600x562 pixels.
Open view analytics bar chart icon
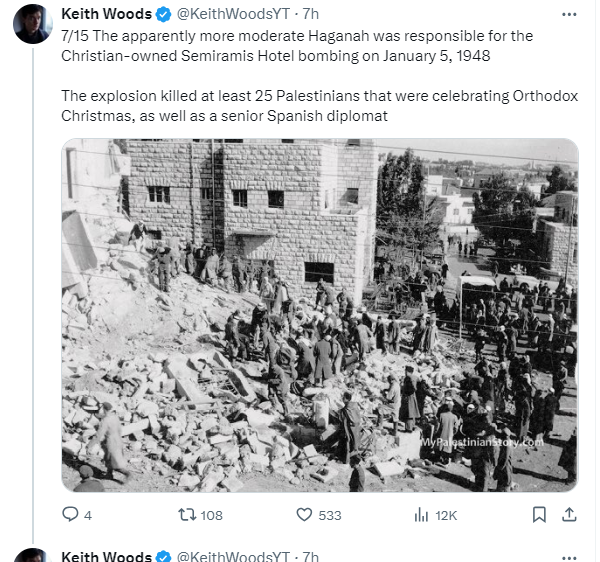(421, 515)
